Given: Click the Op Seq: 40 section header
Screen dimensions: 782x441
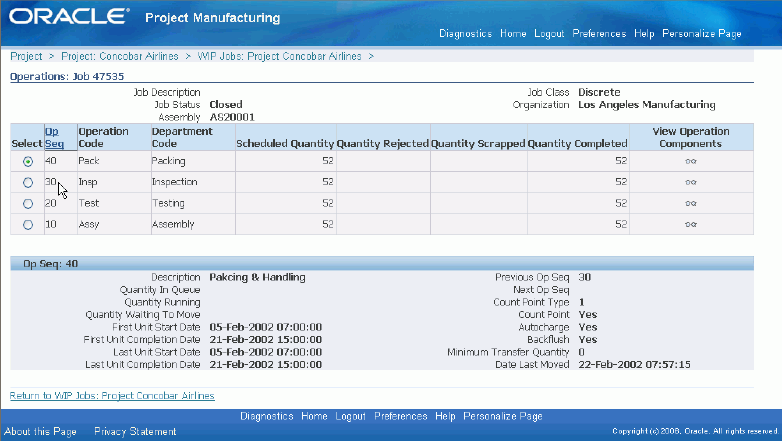Looking at the screenshot, I should tap(382, 263).
